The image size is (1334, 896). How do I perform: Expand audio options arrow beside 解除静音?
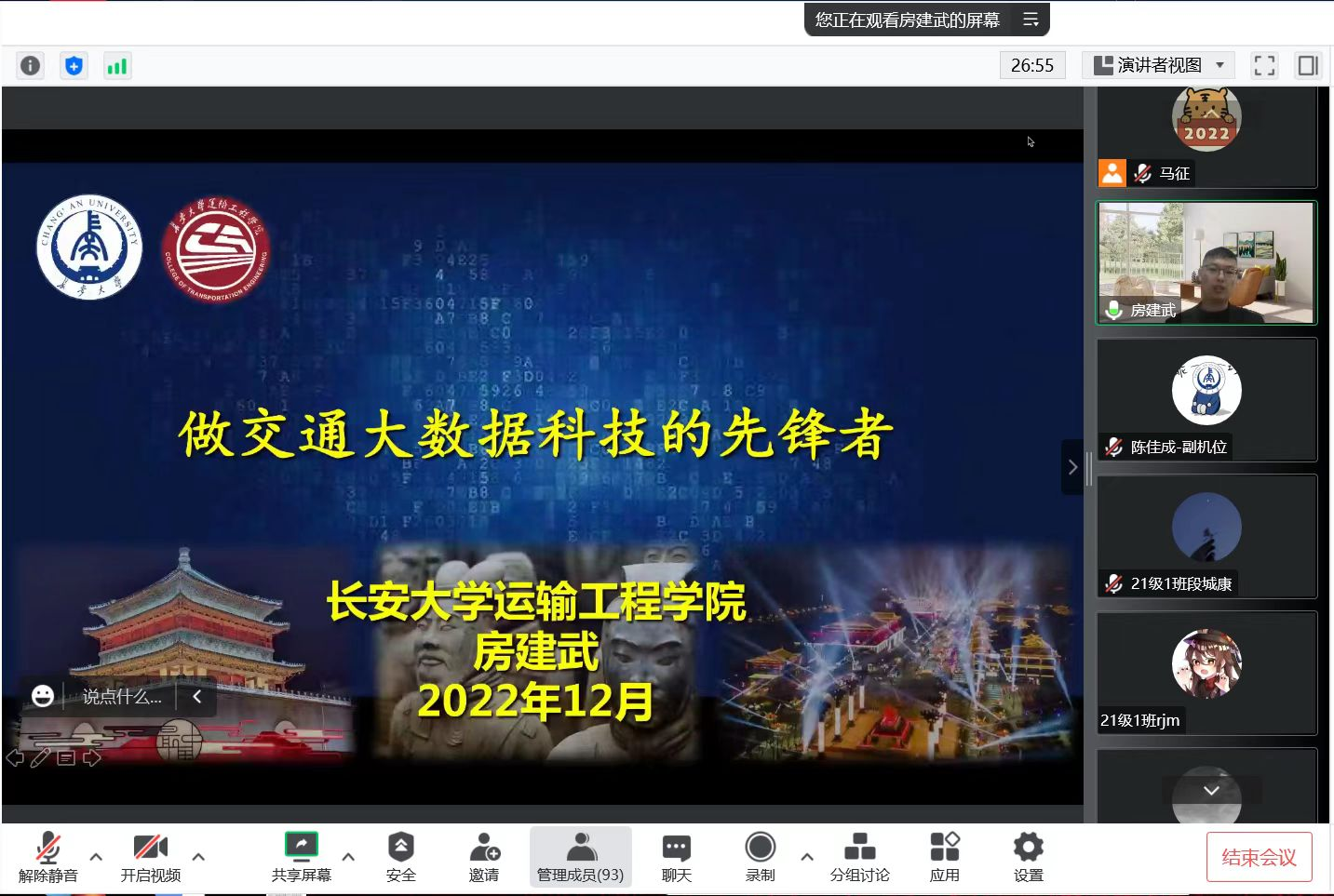pos(96,856)
